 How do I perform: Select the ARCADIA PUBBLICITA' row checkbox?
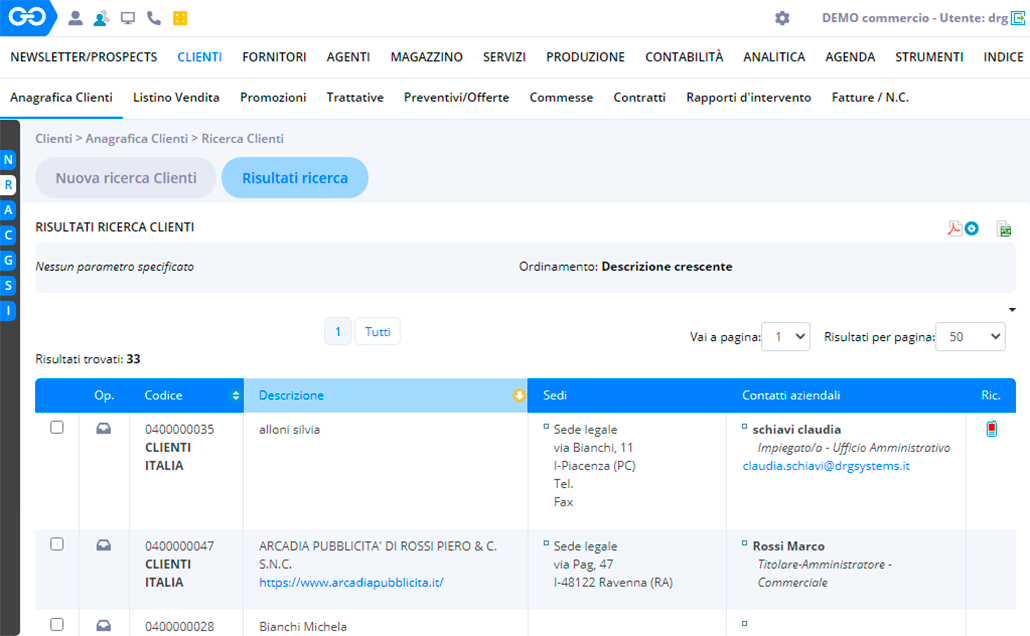(x=57, y=544)
